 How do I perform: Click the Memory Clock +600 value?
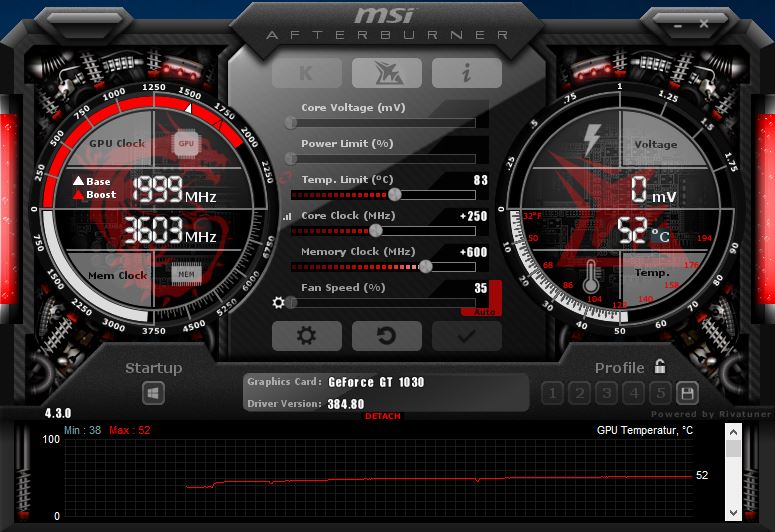[x=474, y=252]
